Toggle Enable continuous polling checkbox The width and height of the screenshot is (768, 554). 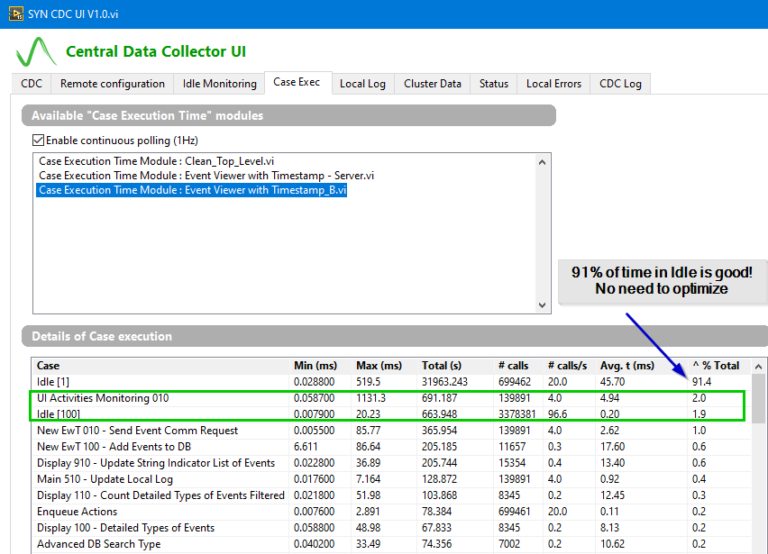(39, 140)
